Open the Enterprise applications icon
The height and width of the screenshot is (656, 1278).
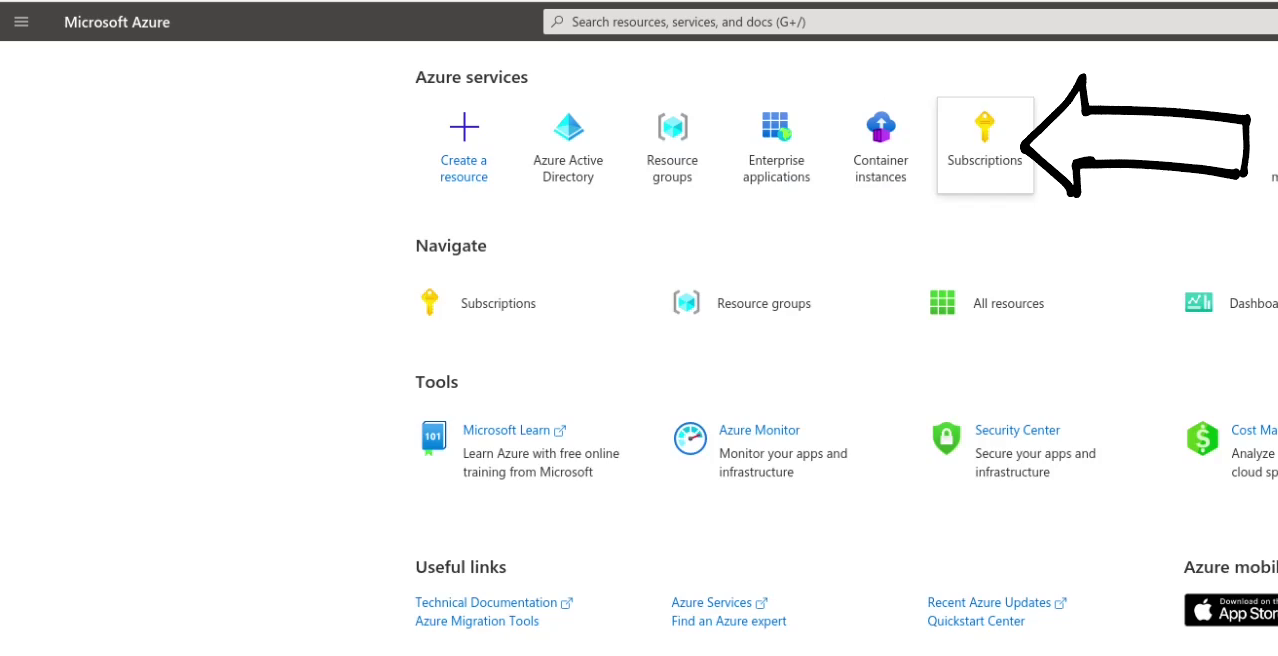pyautogui.click(x=776, y=126)
